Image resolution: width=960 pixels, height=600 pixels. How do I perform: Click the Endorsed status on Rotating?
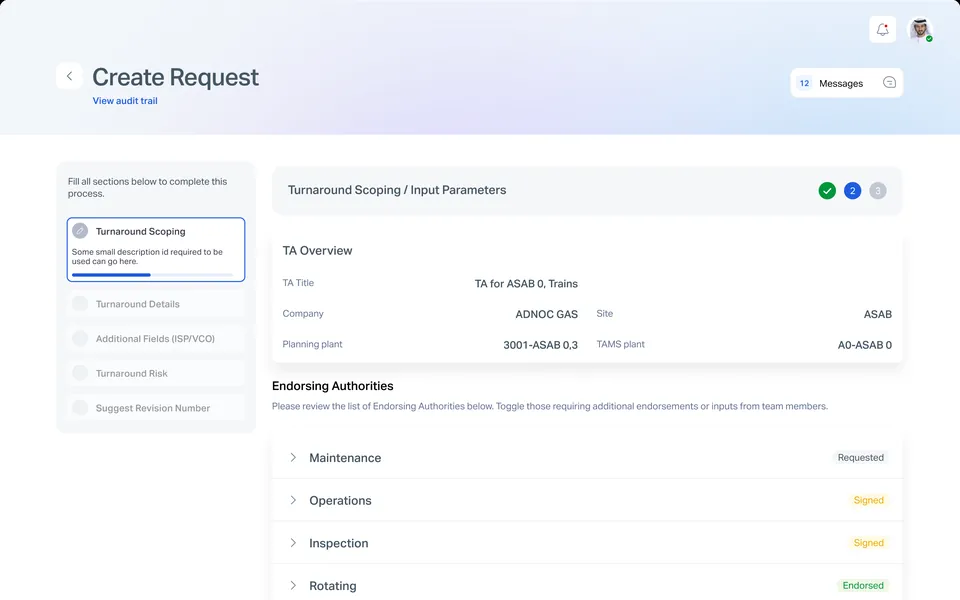(x=863, y=585)
